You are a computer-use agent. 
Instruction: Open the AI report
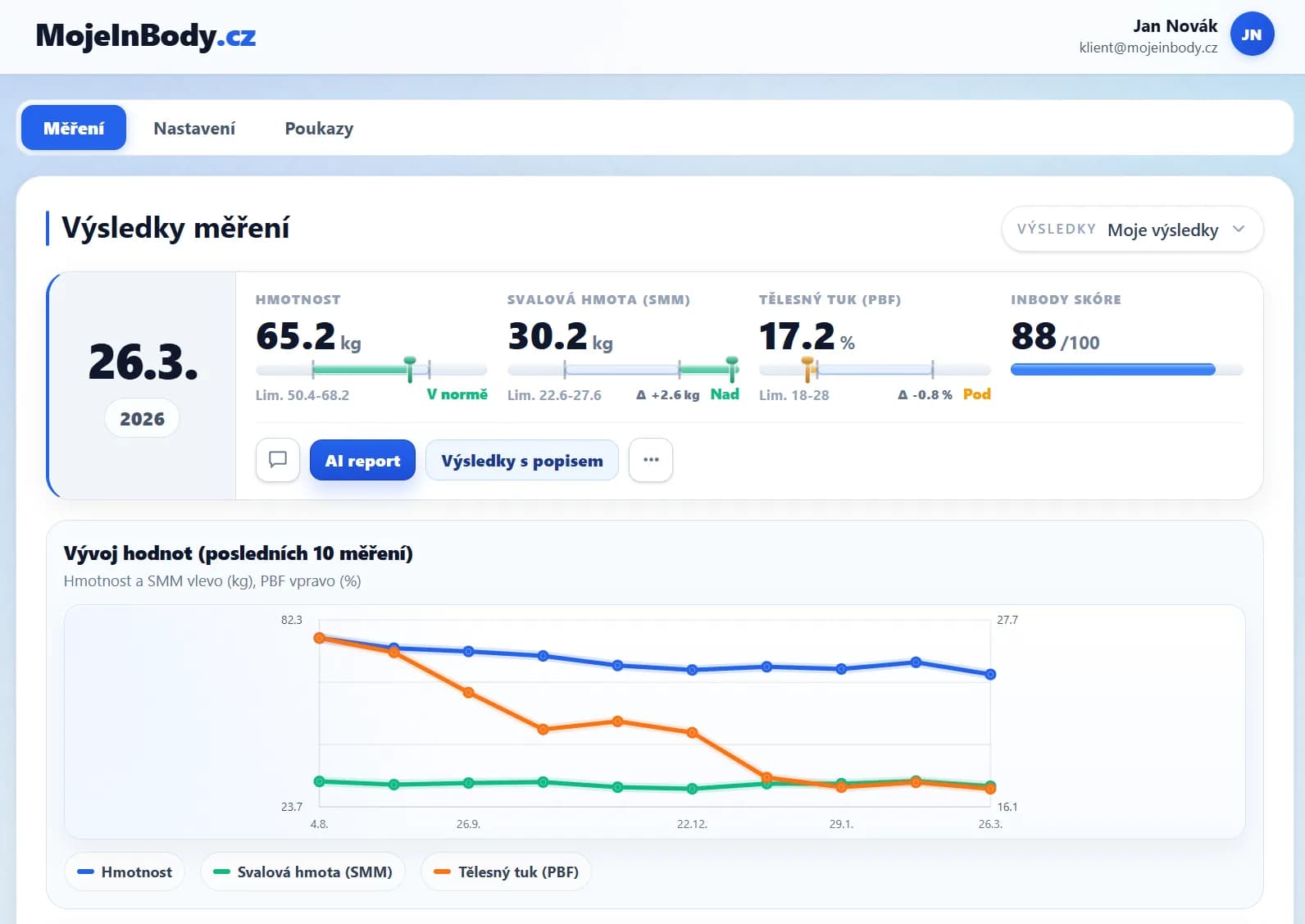click(x=362, y=460)
